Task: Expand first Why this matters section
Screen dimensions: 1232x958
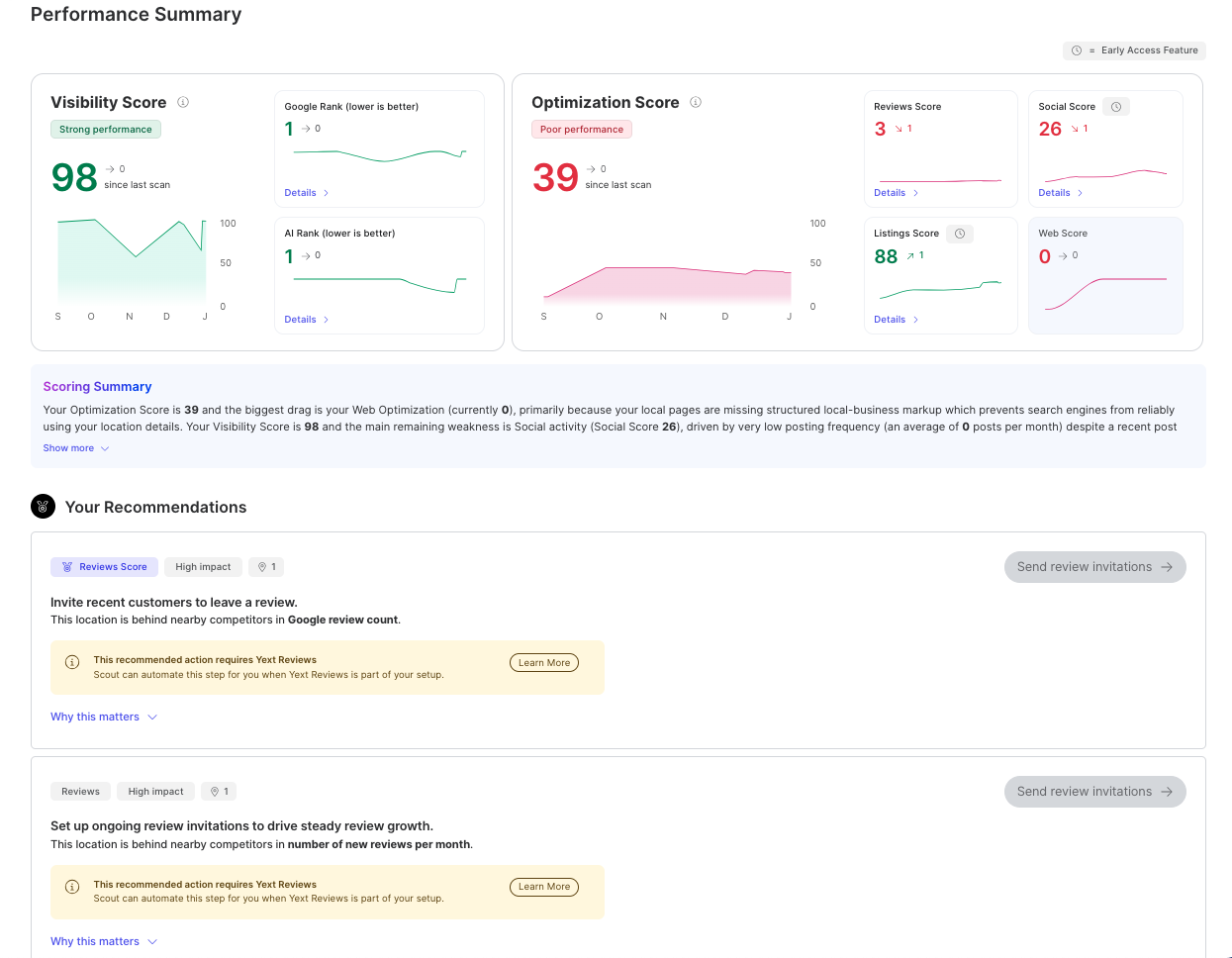Action: 104,717
